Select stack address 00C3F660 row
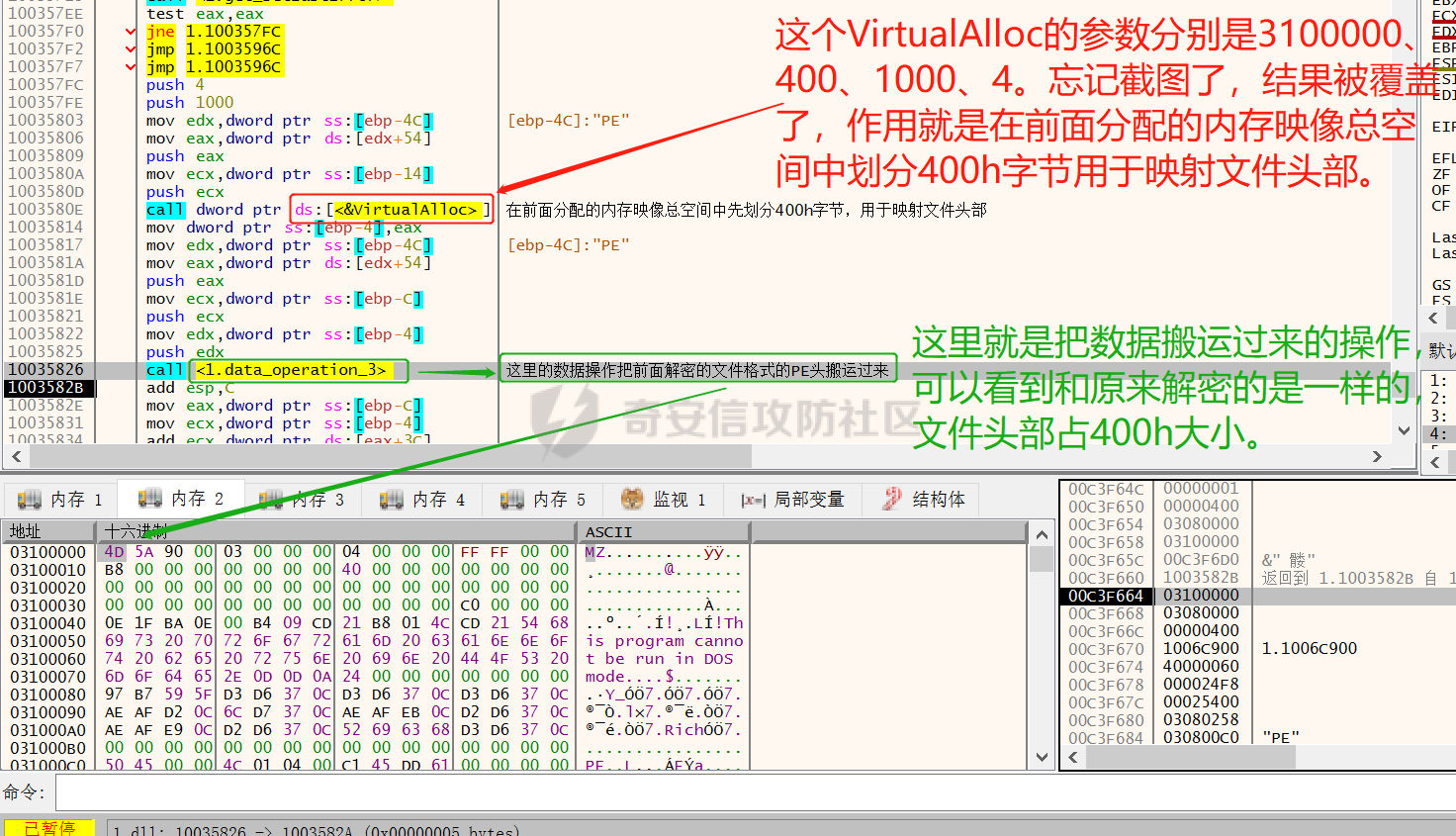The height and width of the screenshot is (836, 1456). (1106, 578)
